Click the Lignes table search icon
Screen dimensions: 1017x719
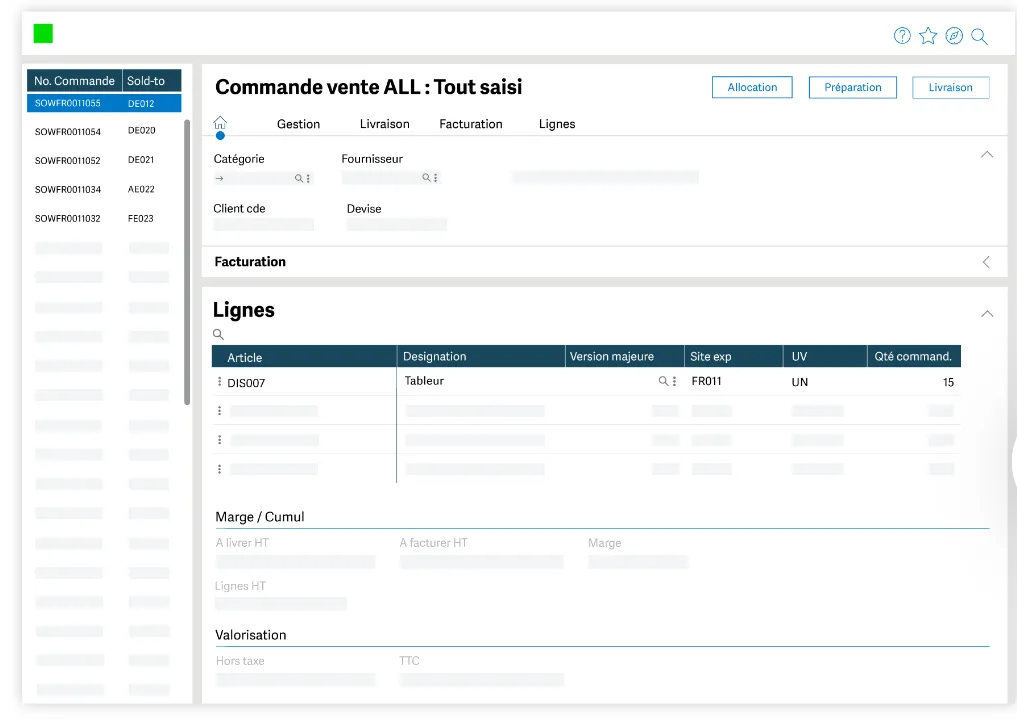pyautogui.click(x=219, y=335)
